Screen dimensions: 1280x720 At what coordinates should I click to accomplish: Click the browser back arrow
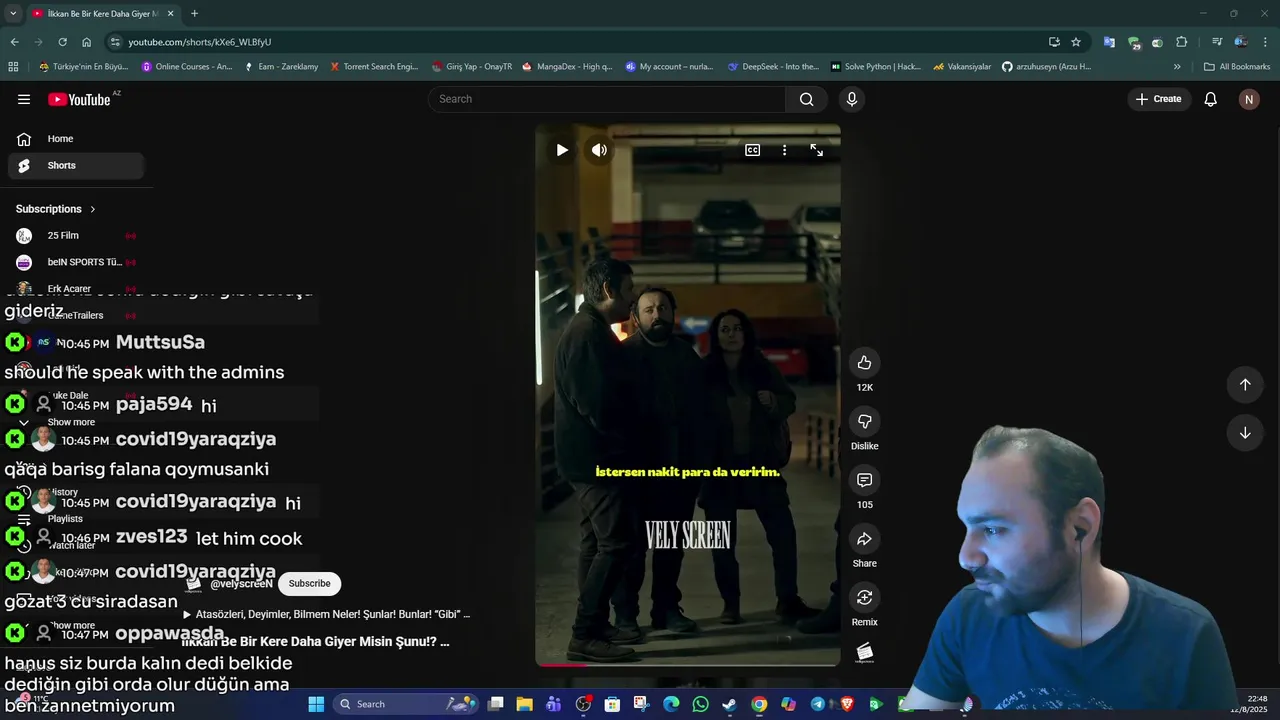coord(14,42)
